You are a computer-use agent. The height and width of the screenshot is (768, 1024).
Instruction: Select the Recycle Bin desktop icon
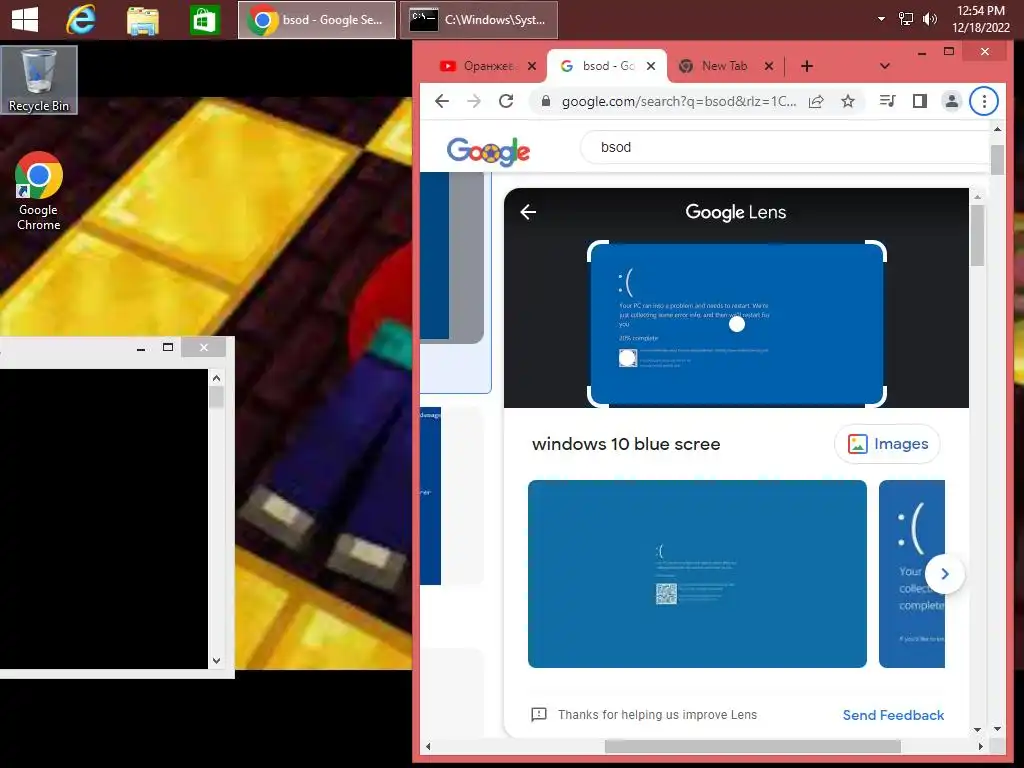pyautogui.click(x=39, y=80)
